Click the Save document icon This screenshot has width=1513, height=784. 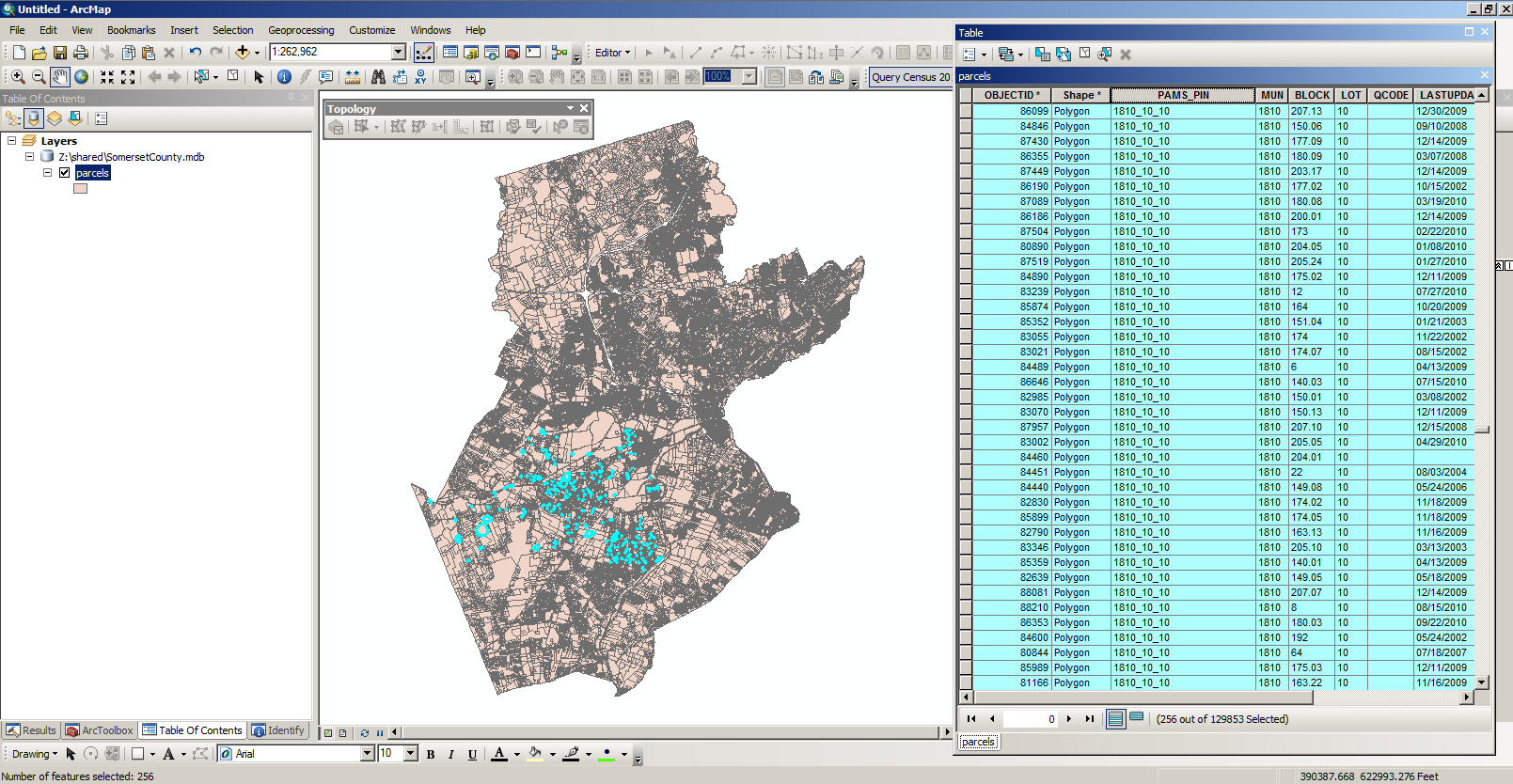(60, 53)
